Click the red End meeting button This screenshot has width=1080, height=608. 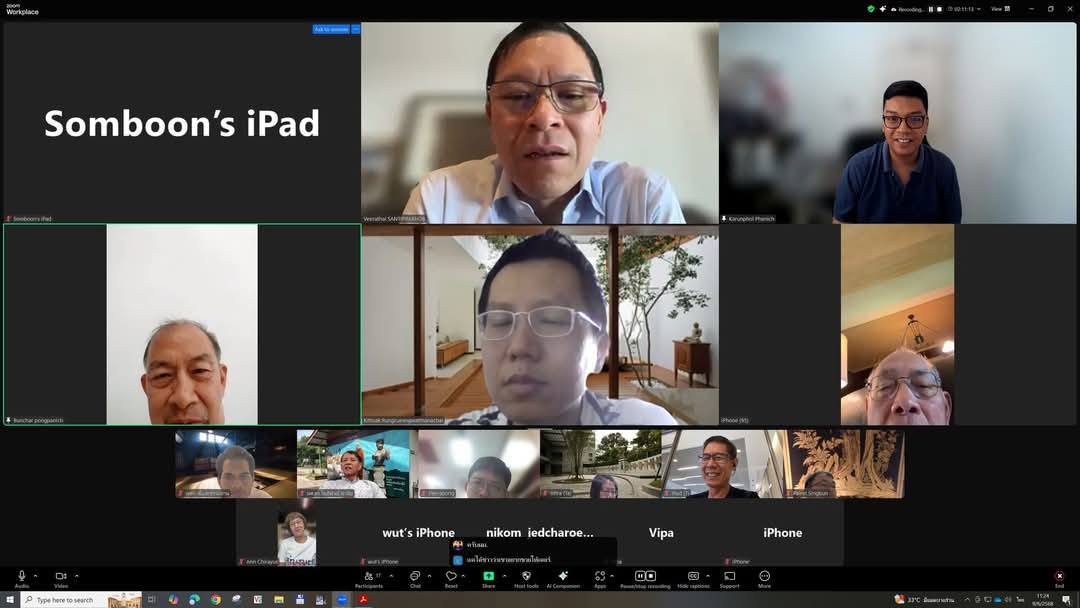(x=1059, y=577)
